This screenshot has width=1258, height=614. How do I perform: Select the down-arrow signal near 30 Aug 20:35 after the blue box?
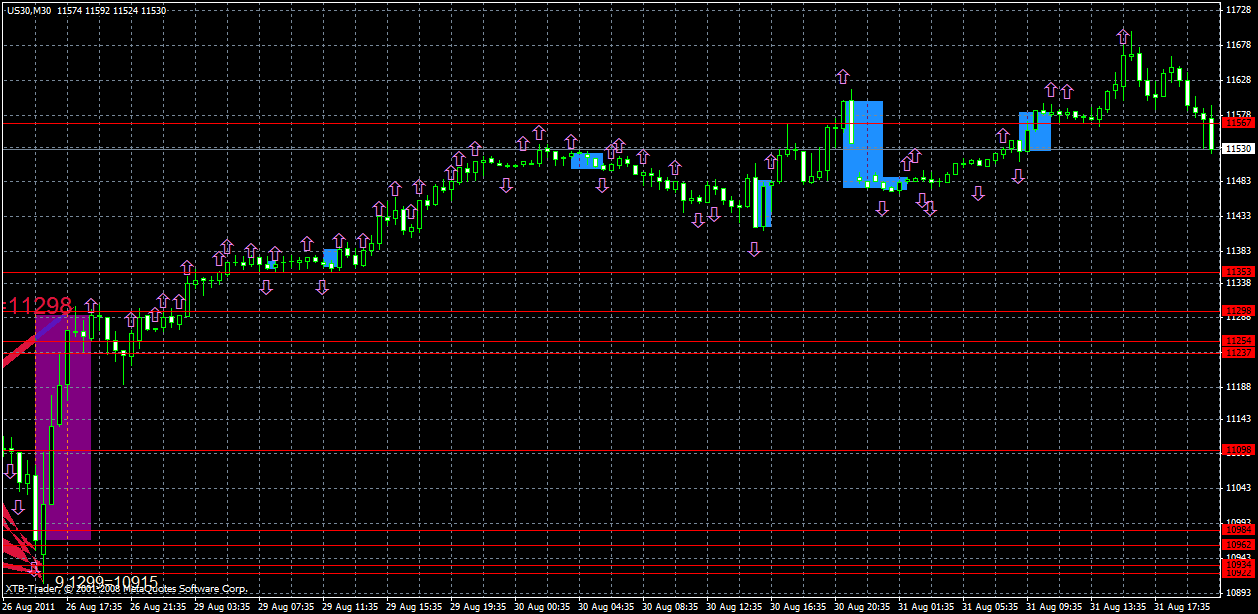(882, 207)
